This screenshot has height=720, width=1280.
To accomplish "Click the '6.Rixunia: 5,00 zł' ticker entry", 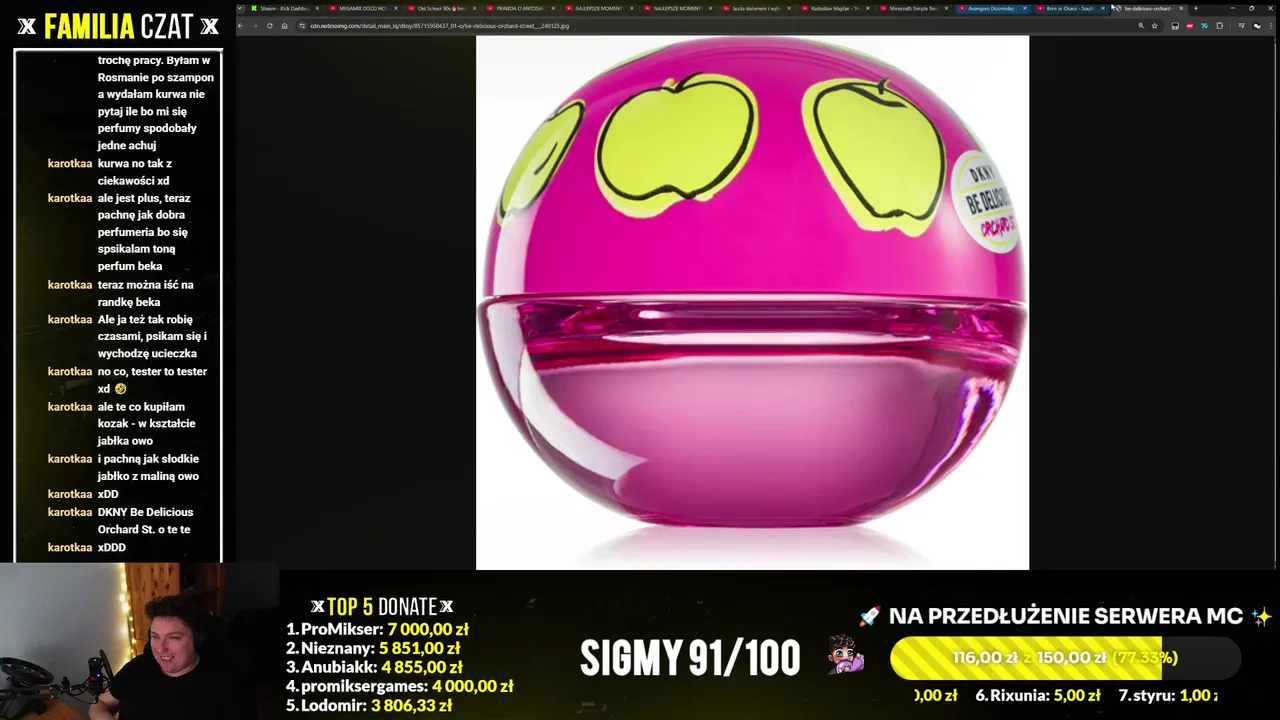I will 1038,695.
